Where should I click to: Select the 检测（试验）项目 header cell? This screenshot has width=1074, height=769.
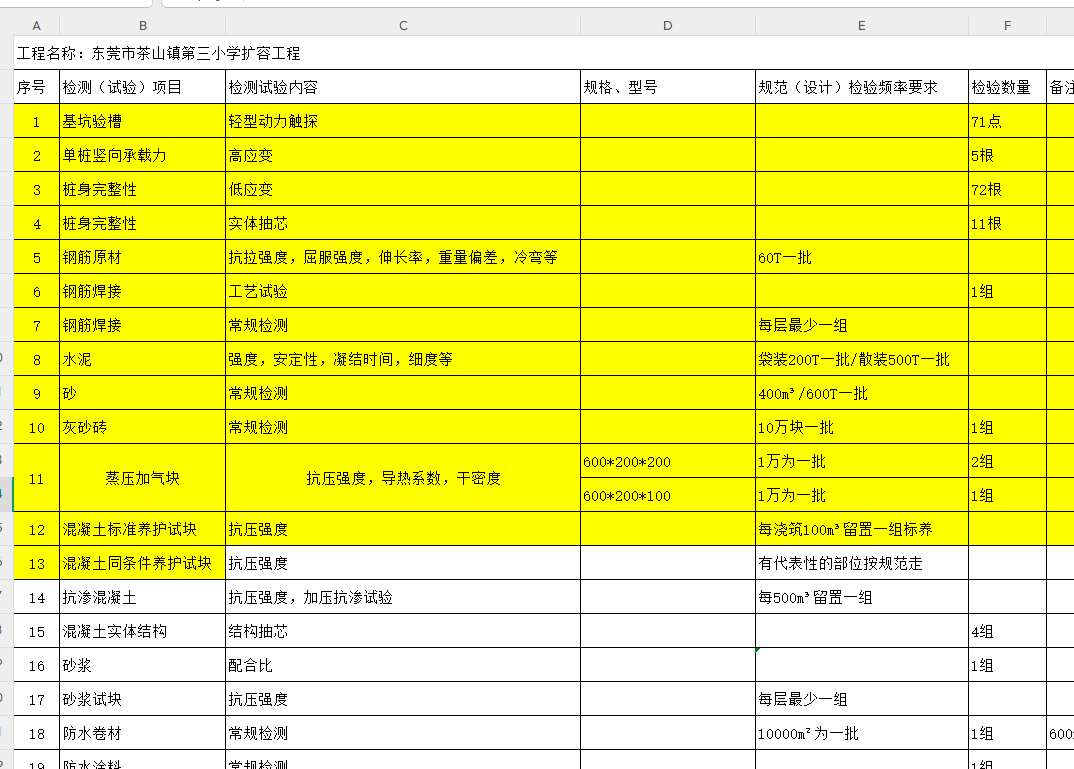pos(142,87)
